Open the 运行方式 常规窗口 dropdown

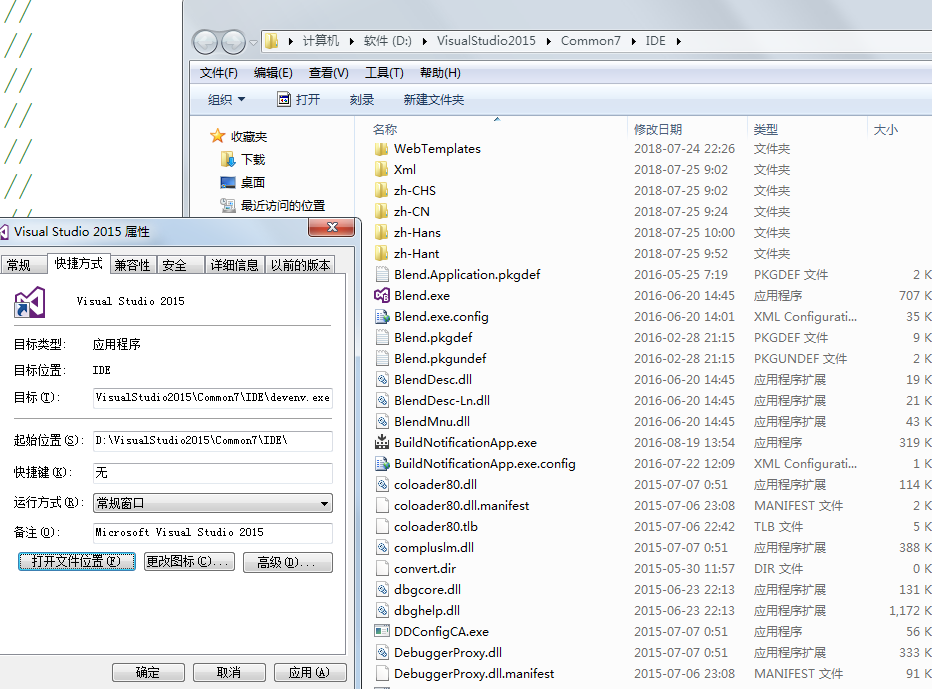point(213,504)
